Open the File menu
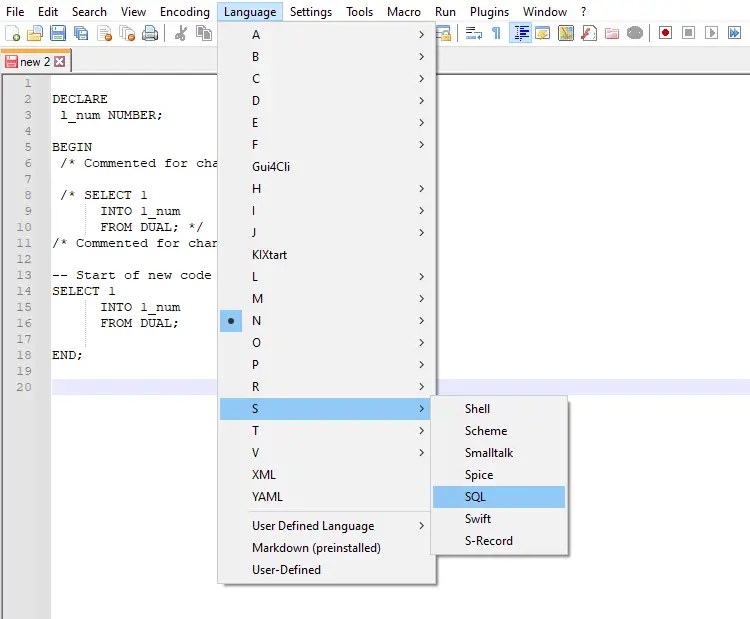 coord(15,11)
